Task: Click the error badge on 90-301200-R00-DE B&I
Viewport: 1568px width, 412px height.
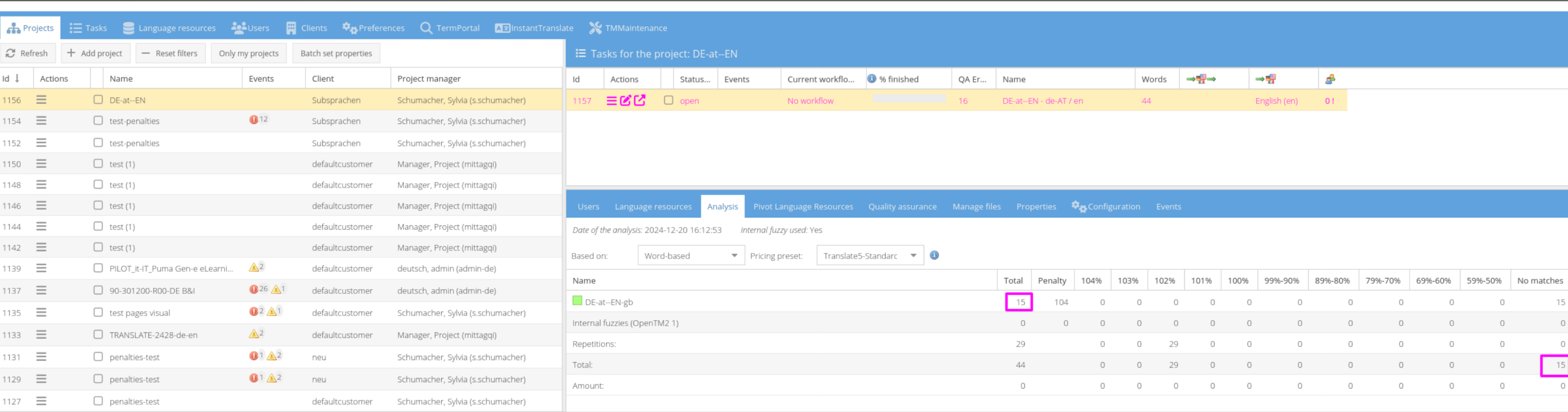Action: tap(254, 290)
